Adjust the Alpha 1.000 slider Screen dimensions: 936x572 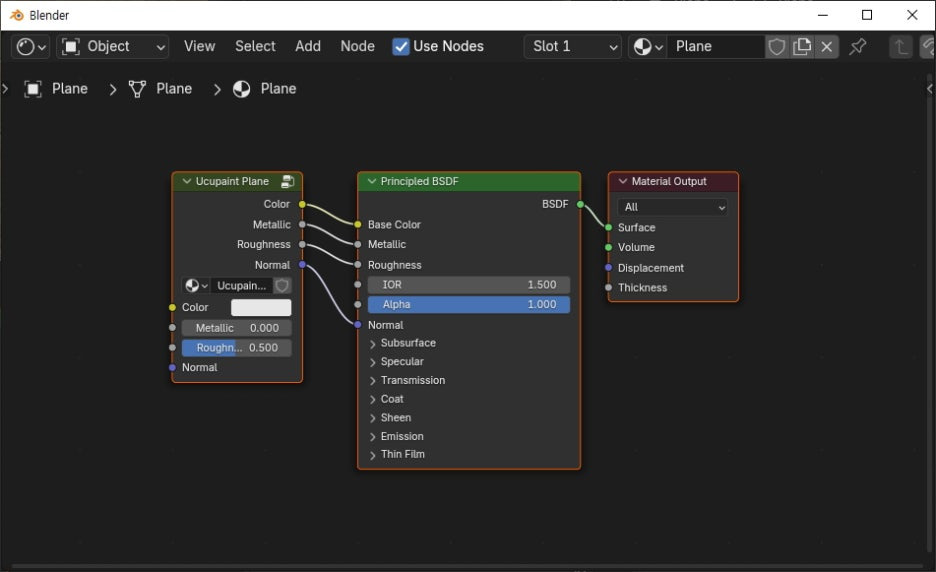(469, 305)
